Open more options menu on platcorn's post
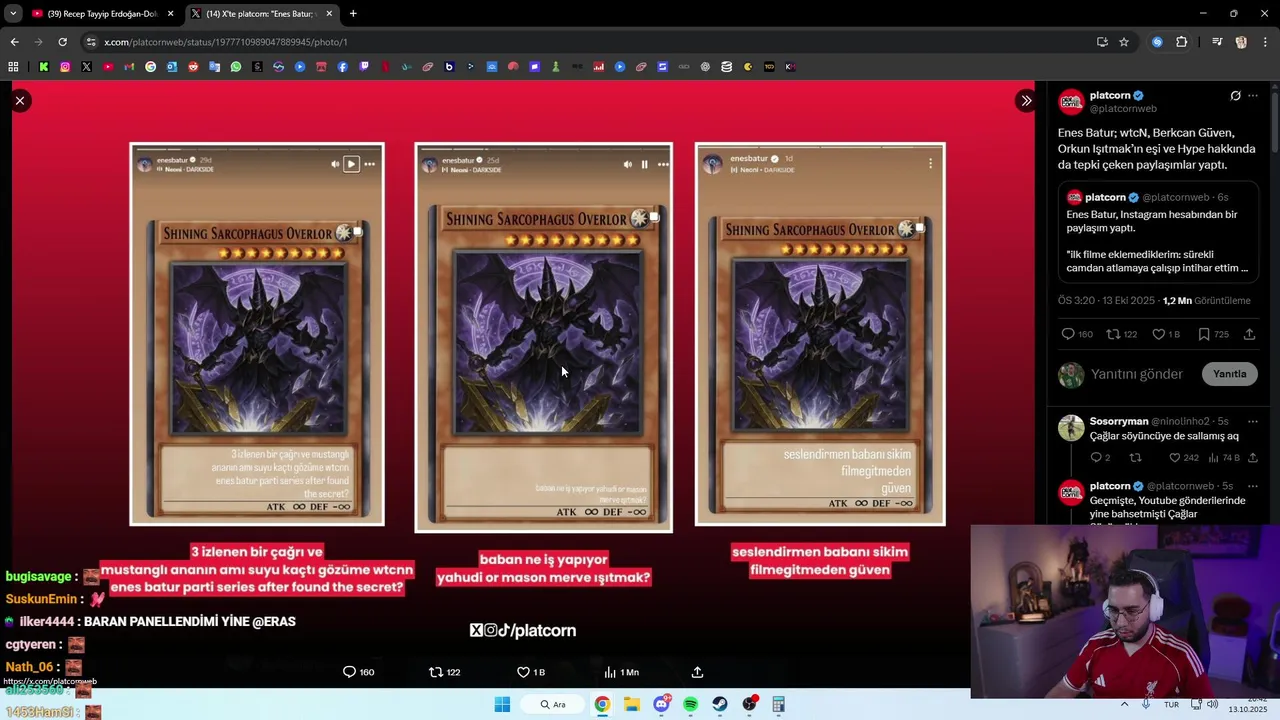Image resolution: width=1280 pixels, height=720 pixels. pyautogui.click(x=1253, y=96)
